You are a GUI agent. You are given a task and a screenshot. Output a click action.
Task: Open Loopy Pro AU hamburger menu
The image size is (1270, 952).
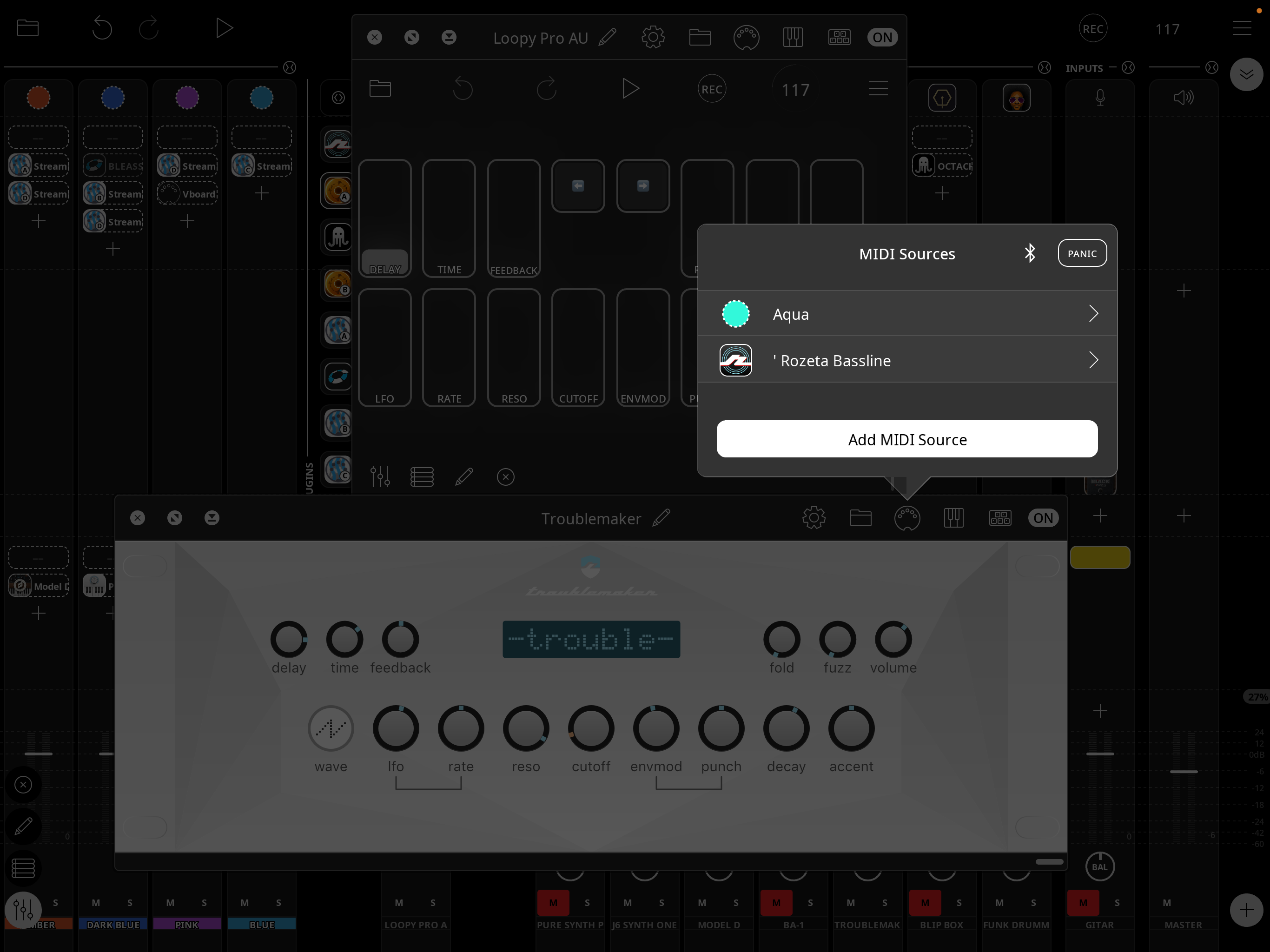pos(878,89)
